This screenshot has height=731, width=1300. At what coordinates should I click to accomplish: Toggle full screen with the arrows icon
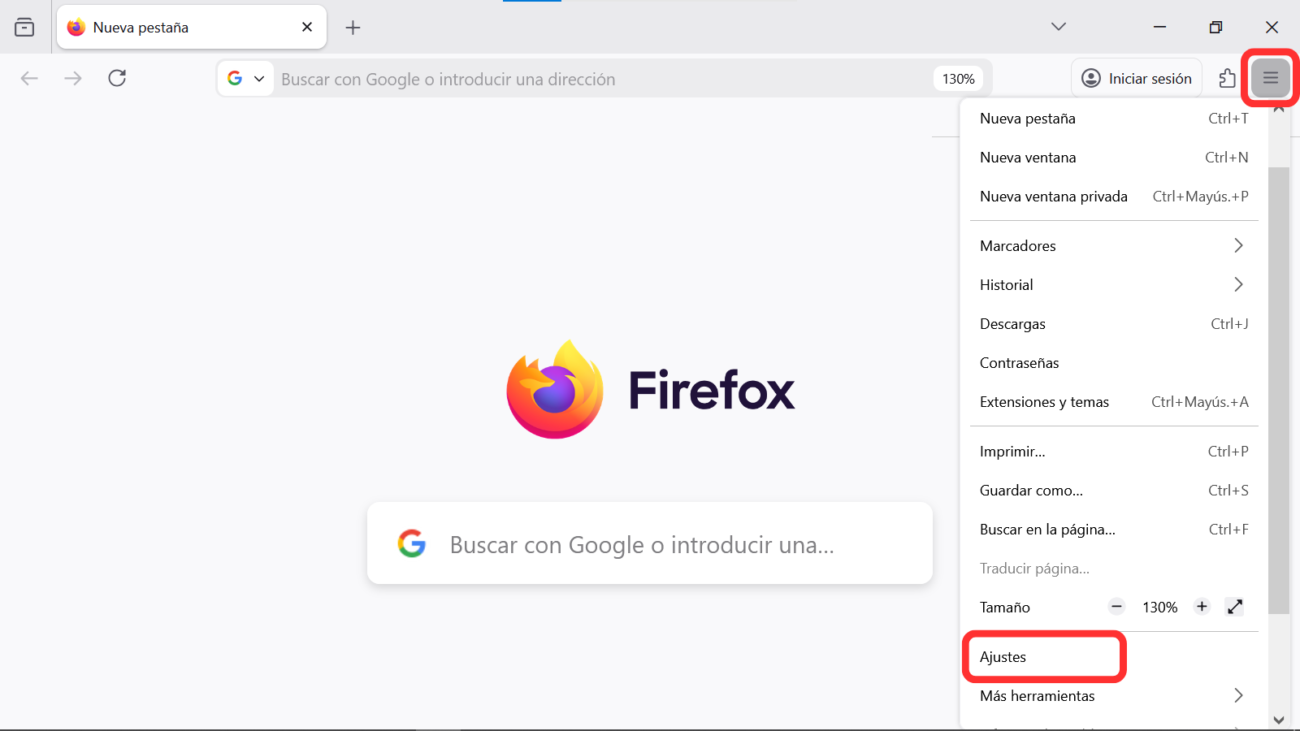(1235, 607)
